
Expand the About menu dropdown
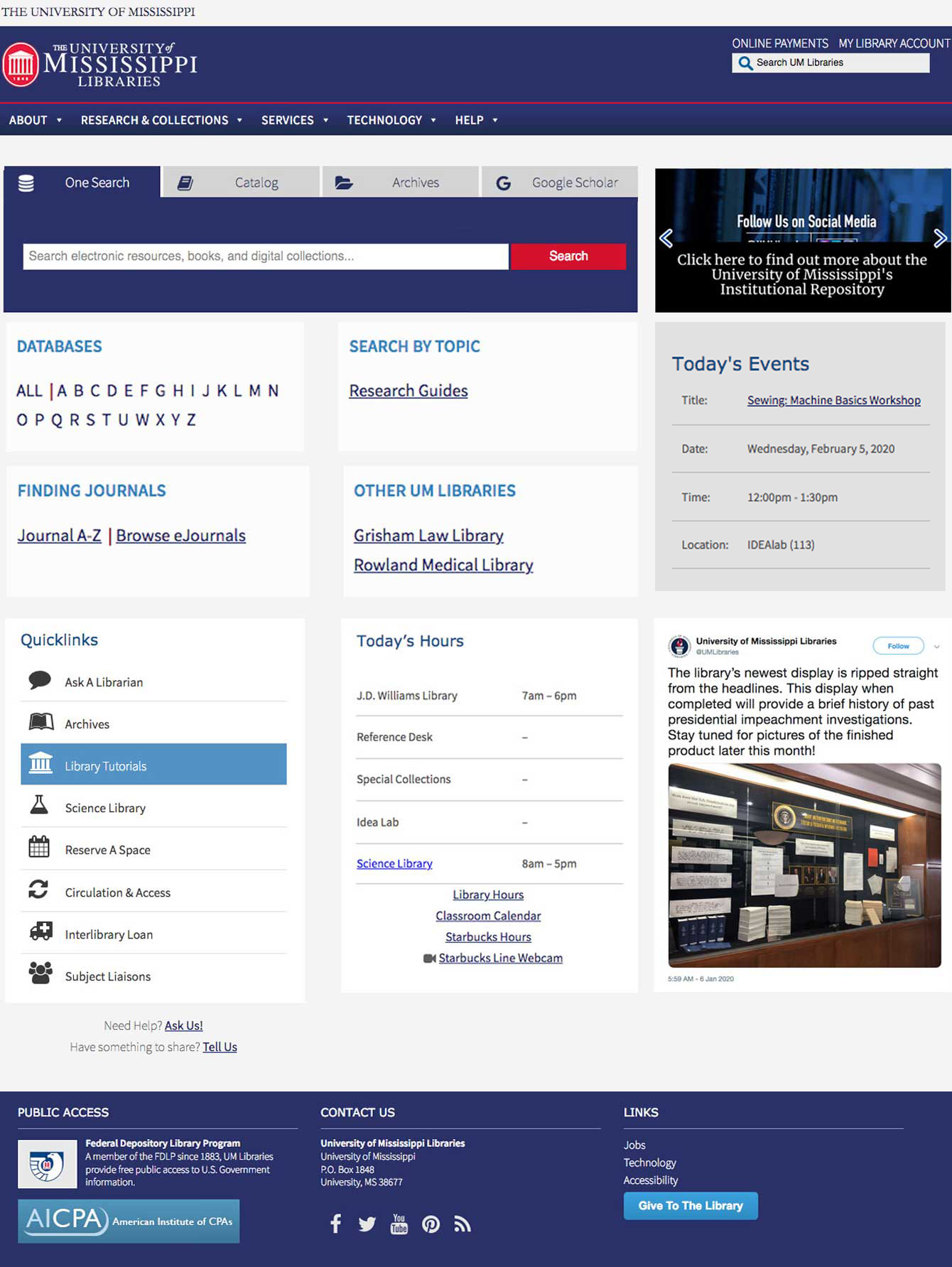[x=35, y=120]
